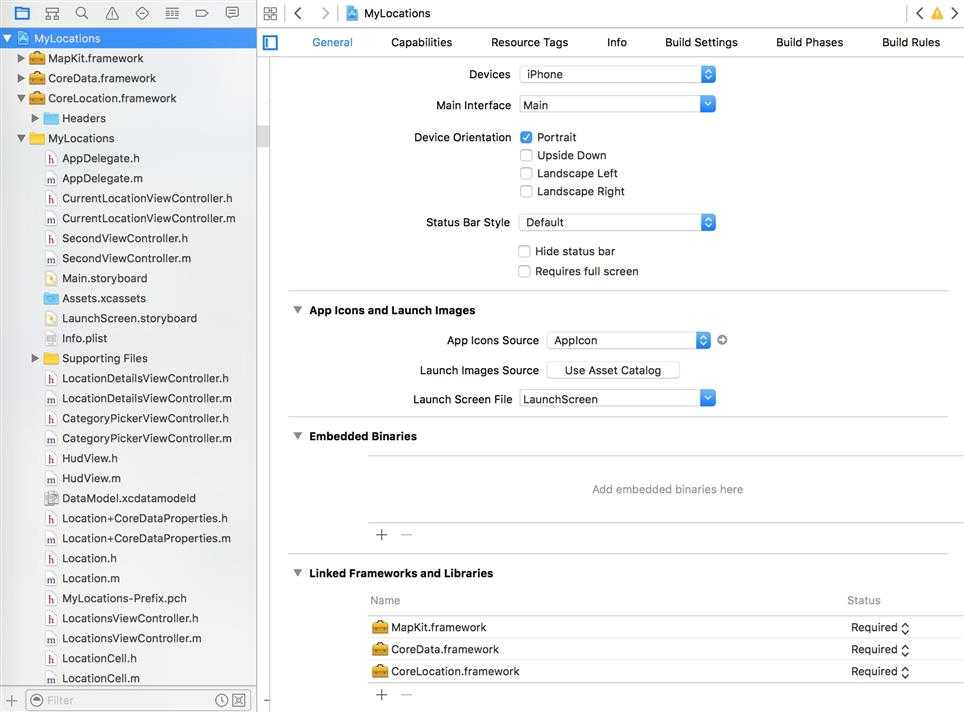Change MapKit.framework Required status stepper
The height and width of the screenshot is (712, 964).
[905, 628]
